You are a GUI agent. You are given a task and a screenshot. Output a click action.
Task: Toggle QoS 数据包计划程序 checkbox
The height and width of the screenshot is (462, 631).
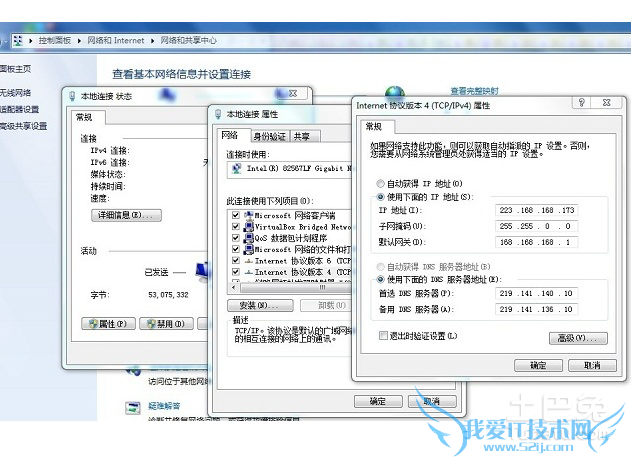236,238
